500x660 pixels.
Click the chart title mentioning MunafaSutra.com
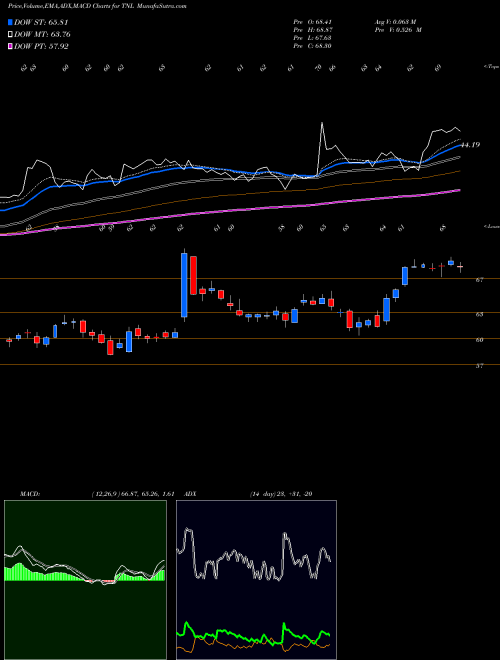pos(97,6)
